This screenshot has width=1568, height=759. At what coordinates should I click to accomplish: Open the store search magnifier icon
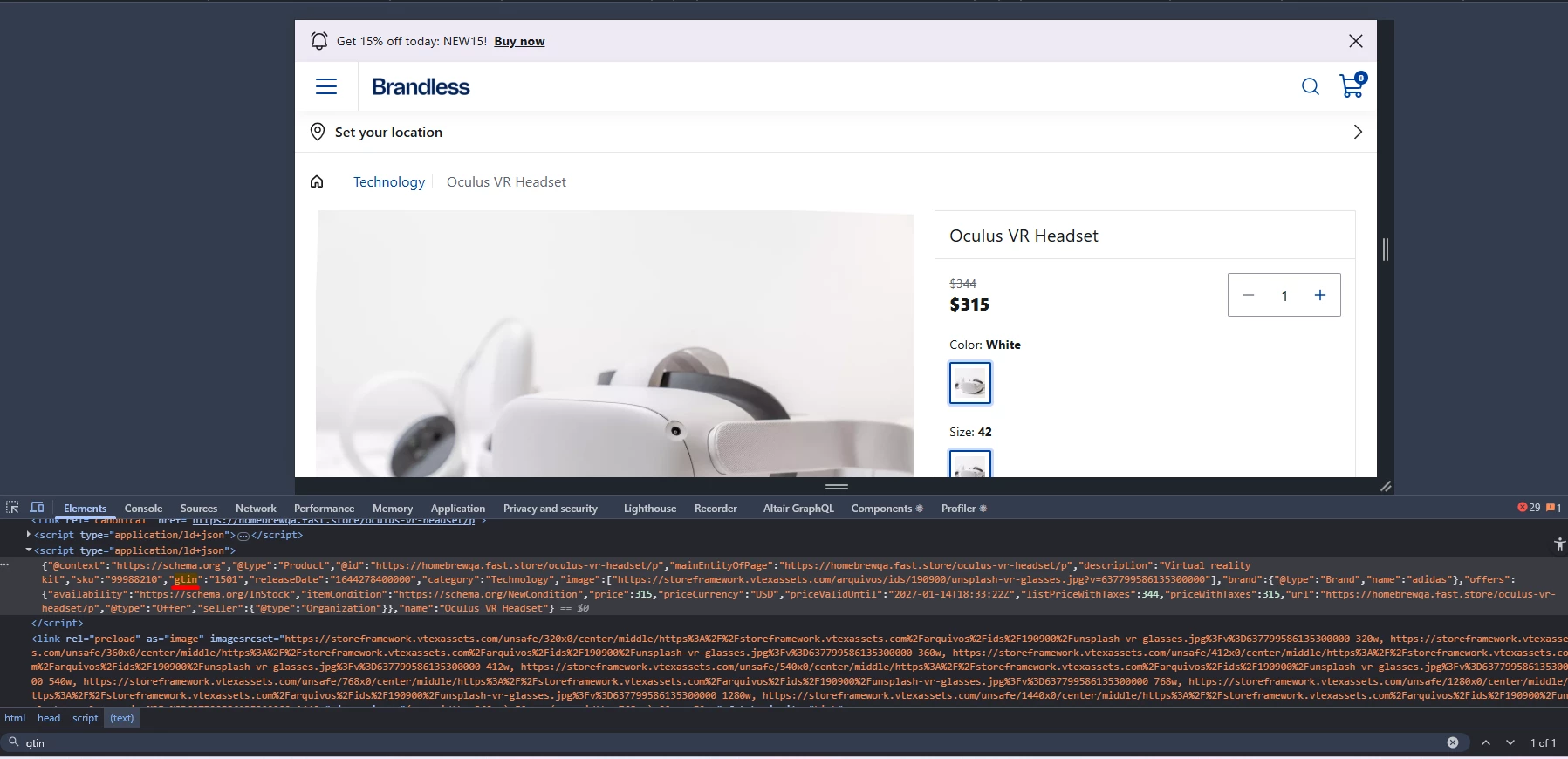point(1310,86)
